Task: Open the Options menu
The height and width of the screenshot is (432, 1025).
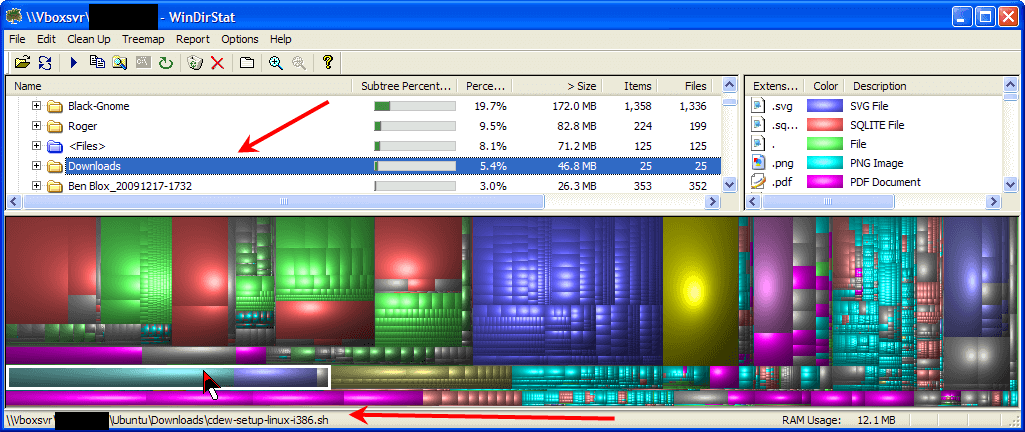Action: [240, 39]
